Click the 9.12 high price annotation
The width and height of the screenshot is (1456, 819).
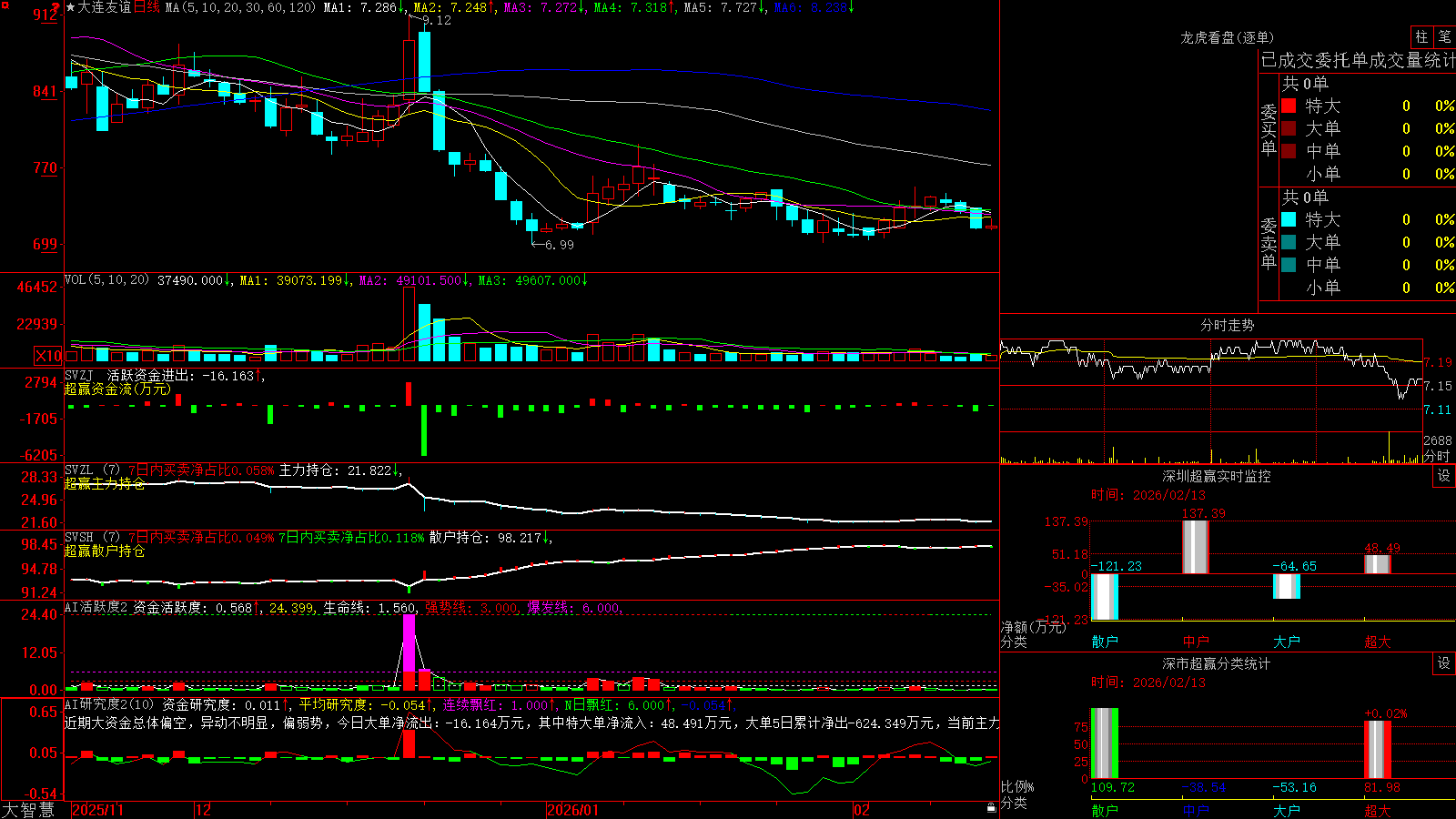coord(437,20)
